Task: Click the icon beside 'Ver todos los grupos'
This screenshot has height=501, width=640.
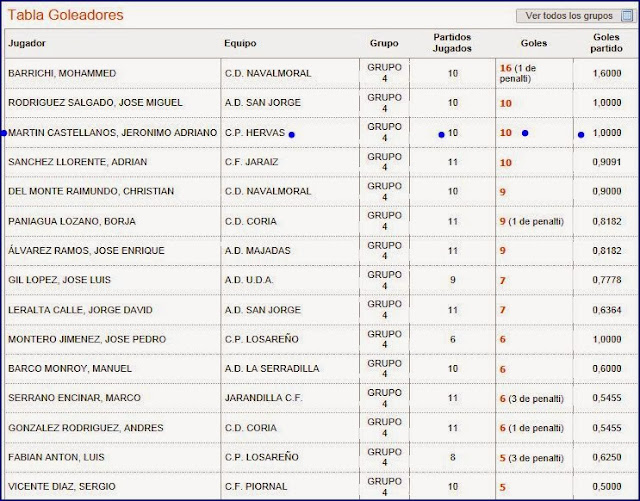Action: tap(626, 16)
